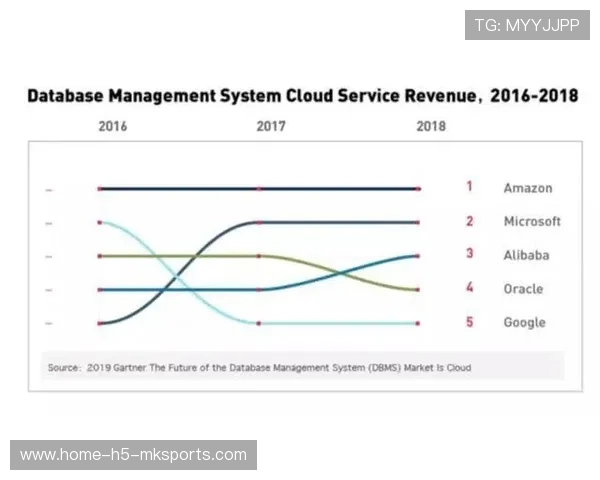Click rank number 1 beside Amazon
The image size is (600, 480).
pyautogui.click(x=469, y=187)
